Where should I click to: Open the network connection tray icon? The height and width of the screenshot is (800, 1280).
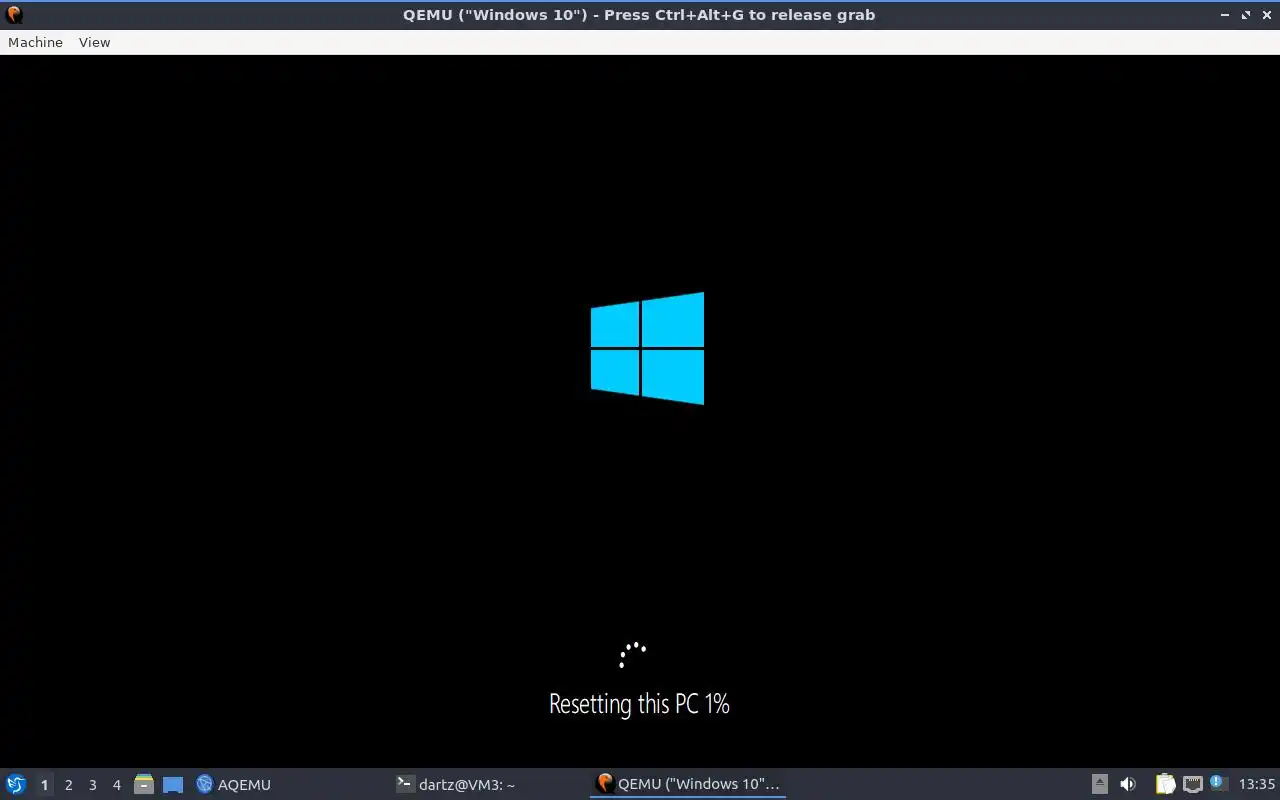click(x=1192, y=784)
